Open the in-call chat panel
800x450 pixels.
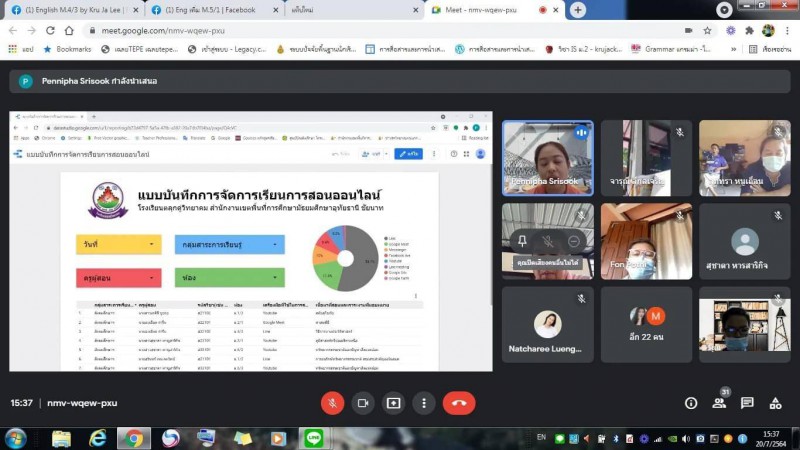747,403
